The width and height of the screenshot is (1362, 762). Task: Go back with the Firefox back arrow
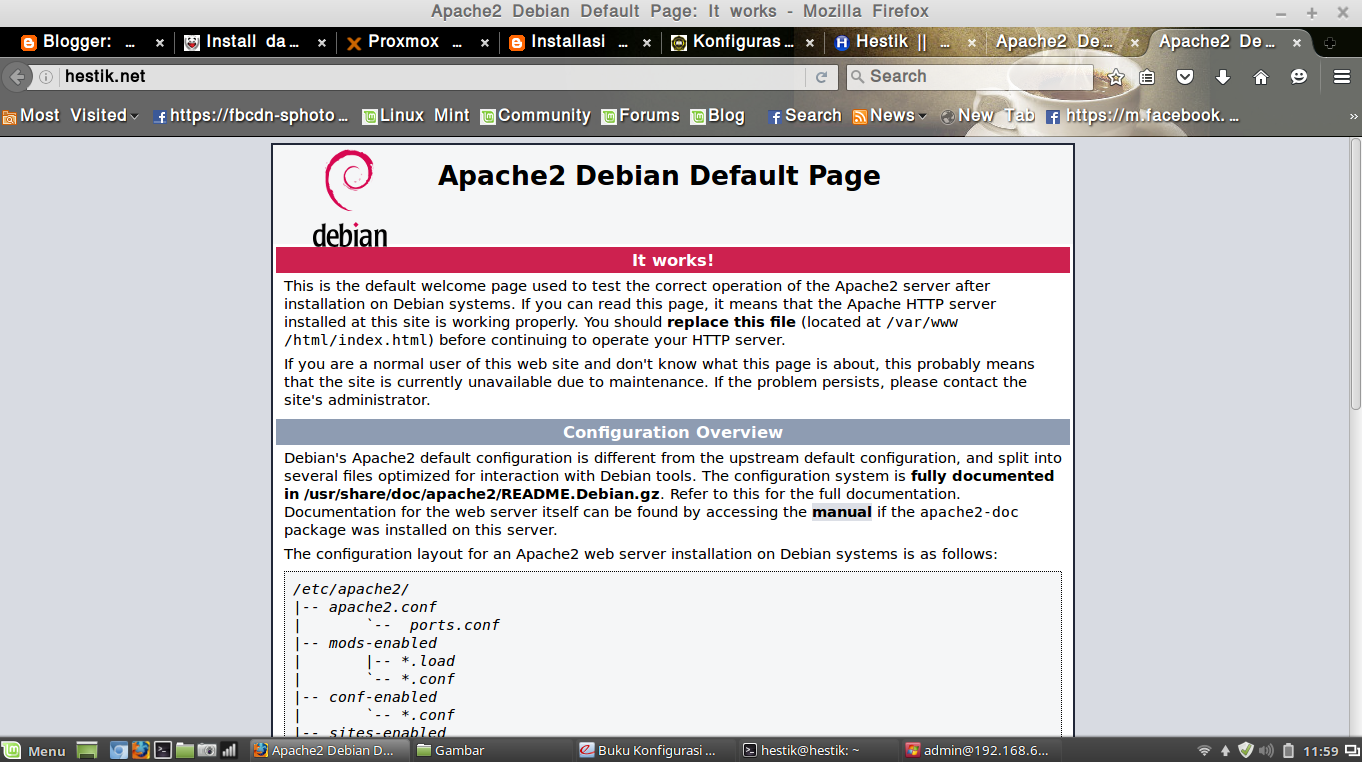[17, 77]
